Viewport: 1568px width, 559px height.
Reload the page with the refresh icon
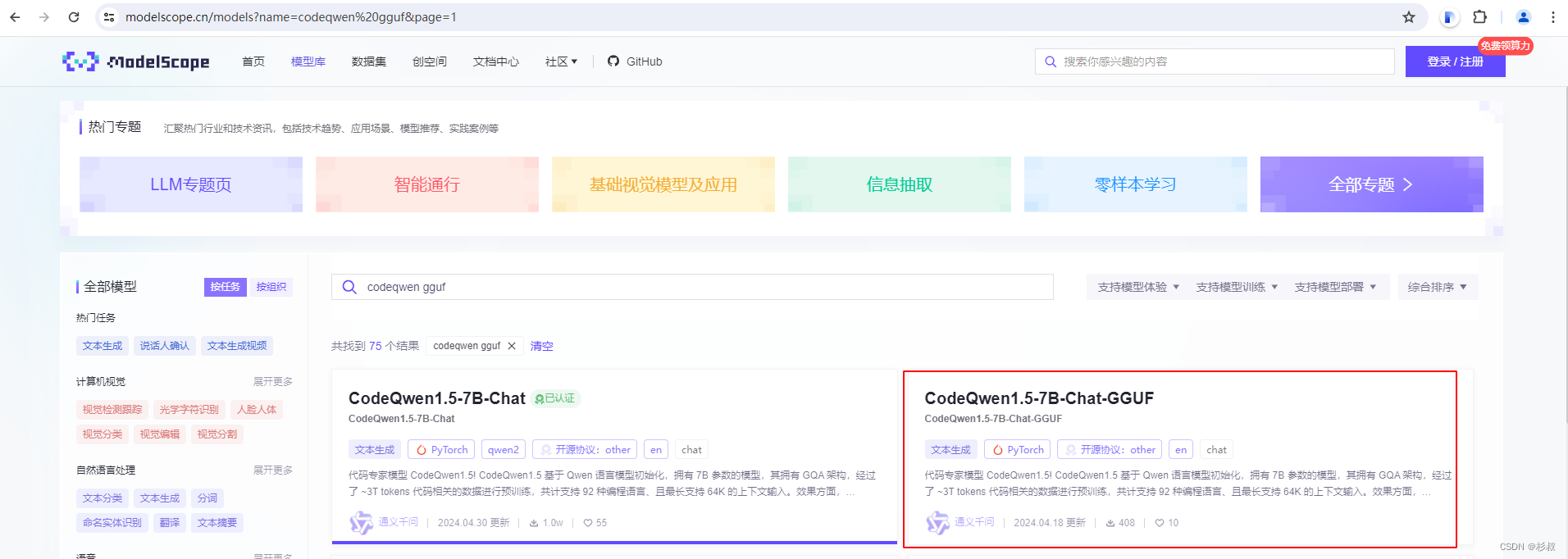pos(74,17)
